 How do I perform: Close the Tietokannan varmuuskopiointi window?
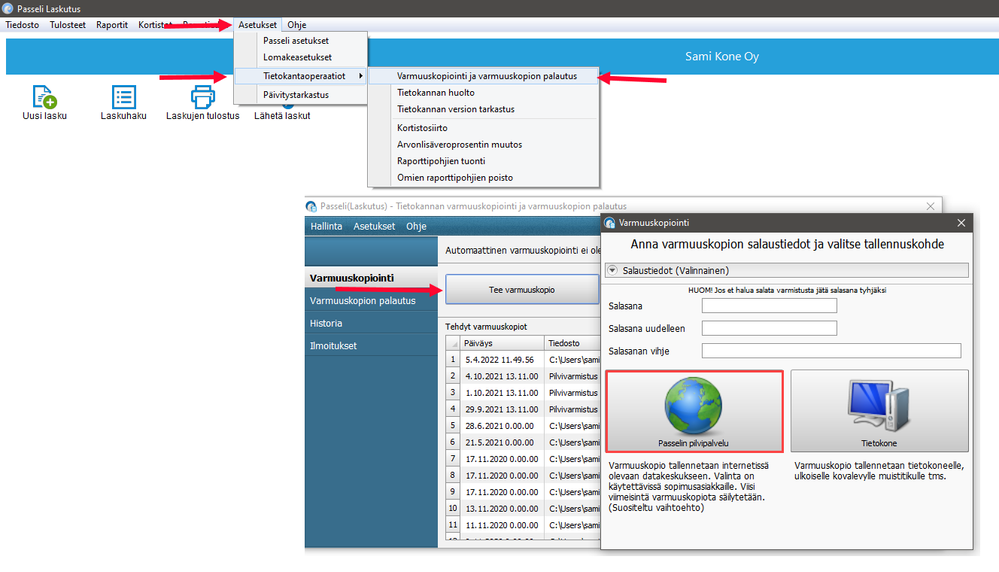[930, 206]
